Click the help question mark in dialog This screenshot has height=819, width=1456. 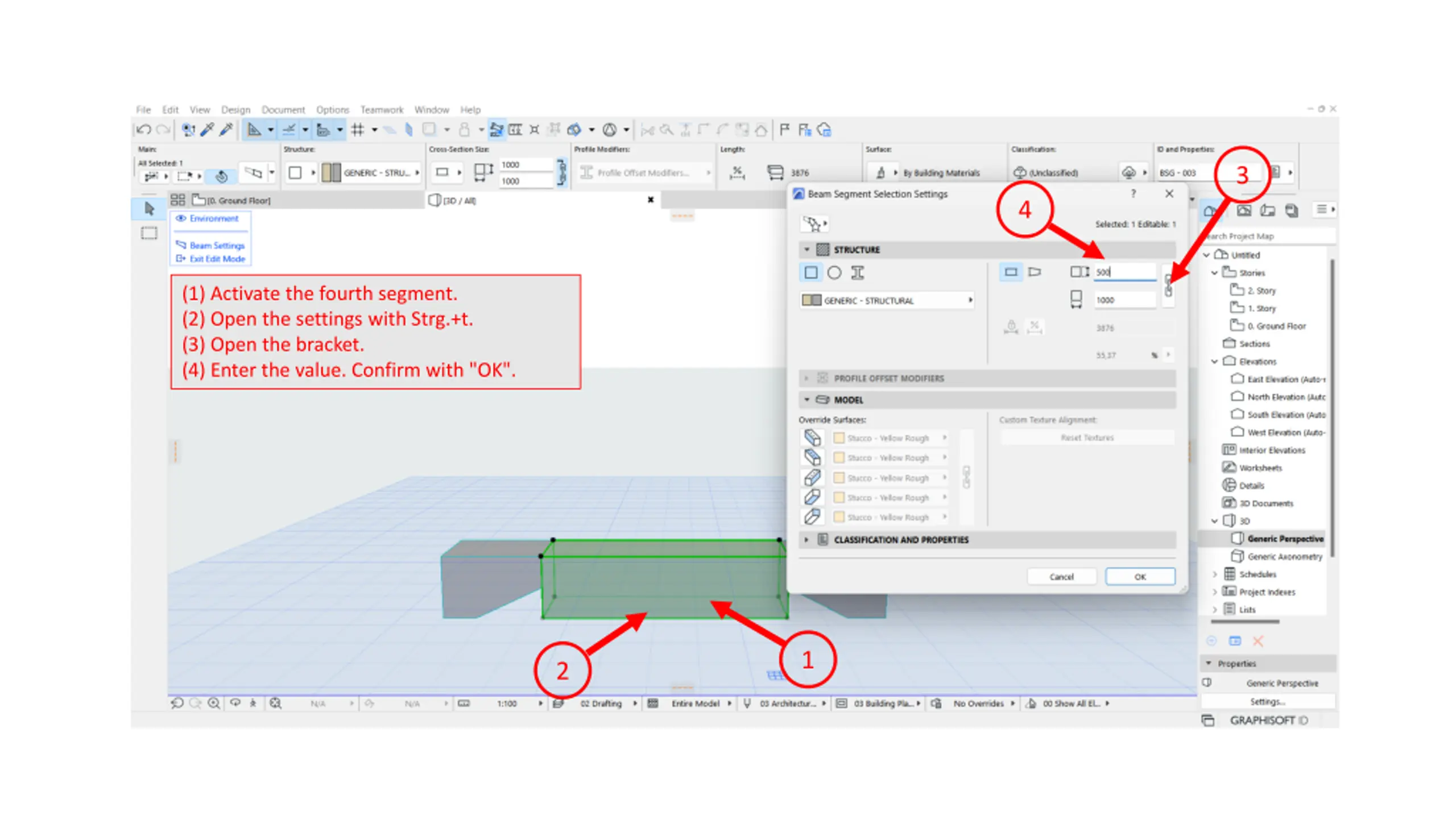pyautogui.click(x=1134, y=193)
